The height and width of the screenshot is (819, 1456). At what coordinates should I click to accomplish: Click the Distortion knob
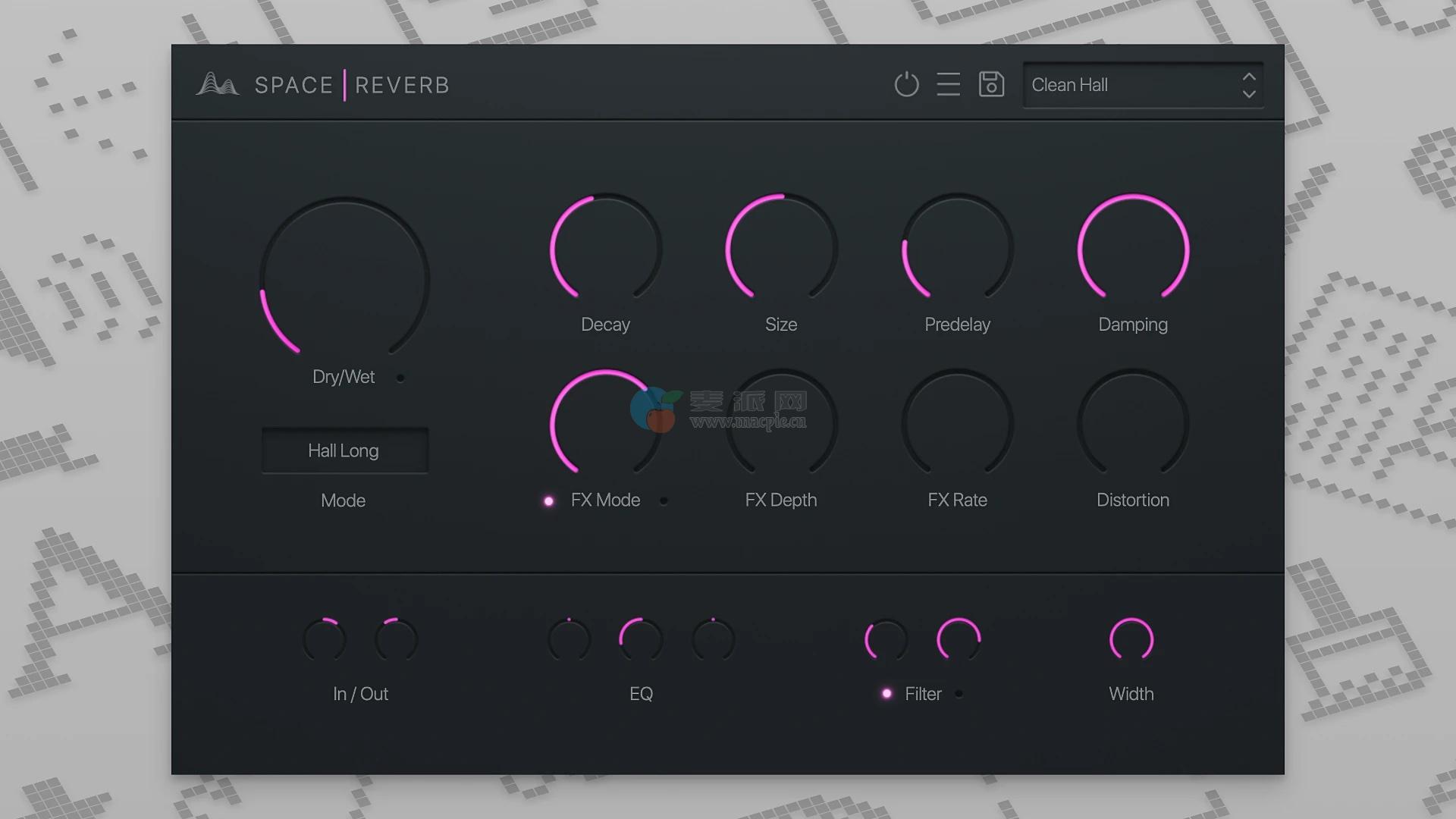1133,425
